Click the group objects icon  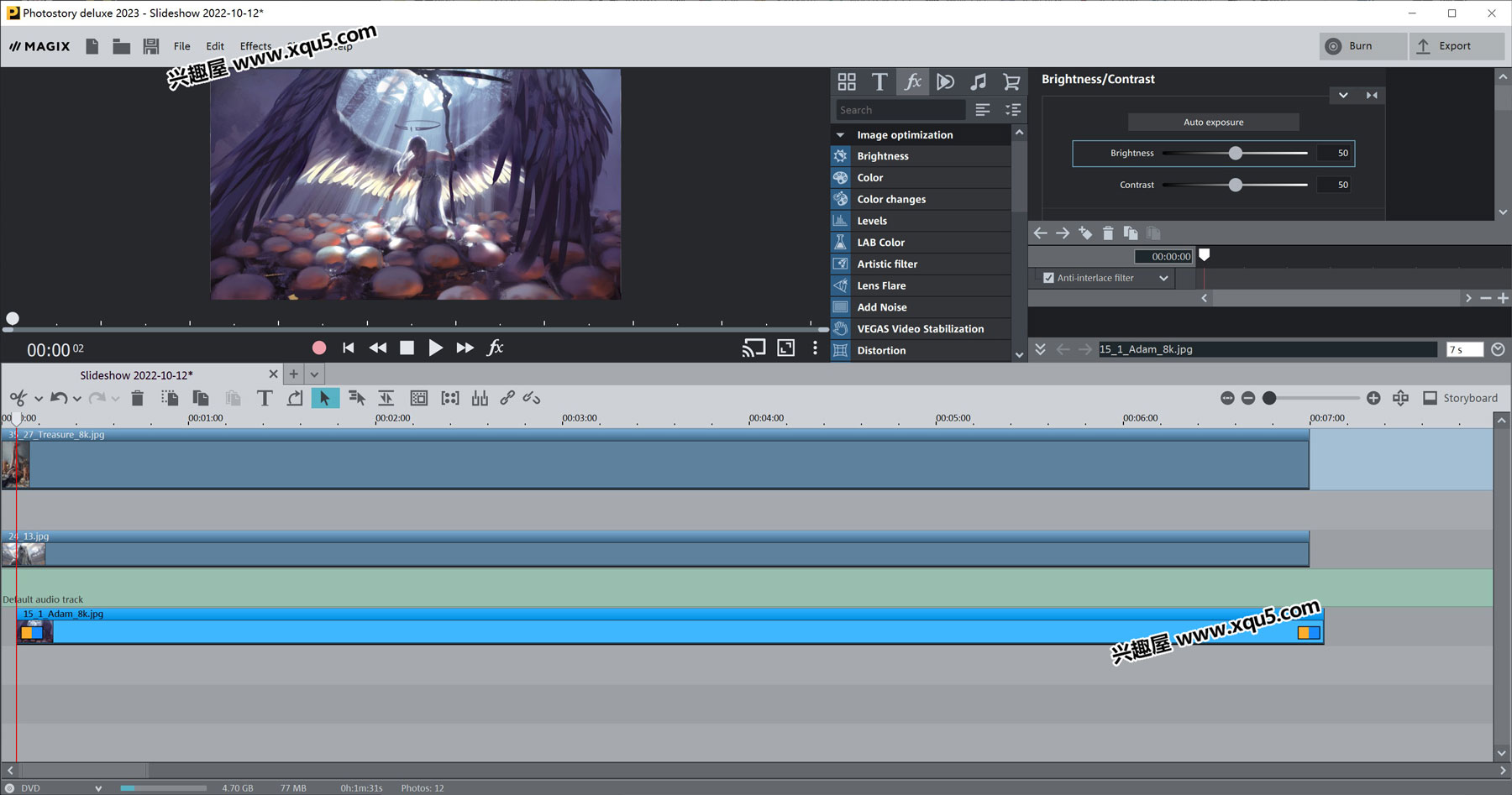point(450,398)
